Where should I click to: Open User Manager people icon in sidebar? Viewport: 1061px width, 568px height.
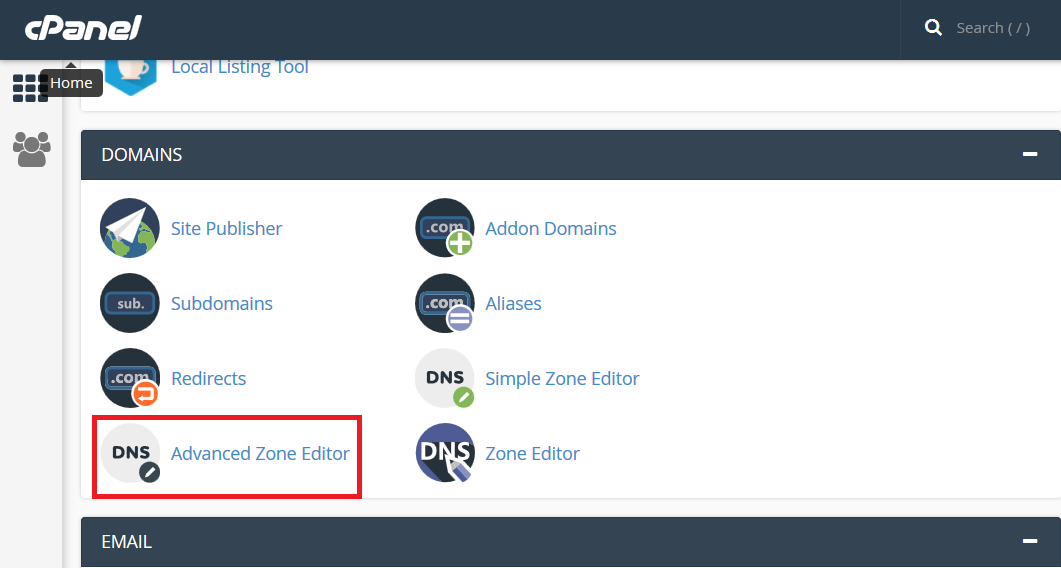31,149
